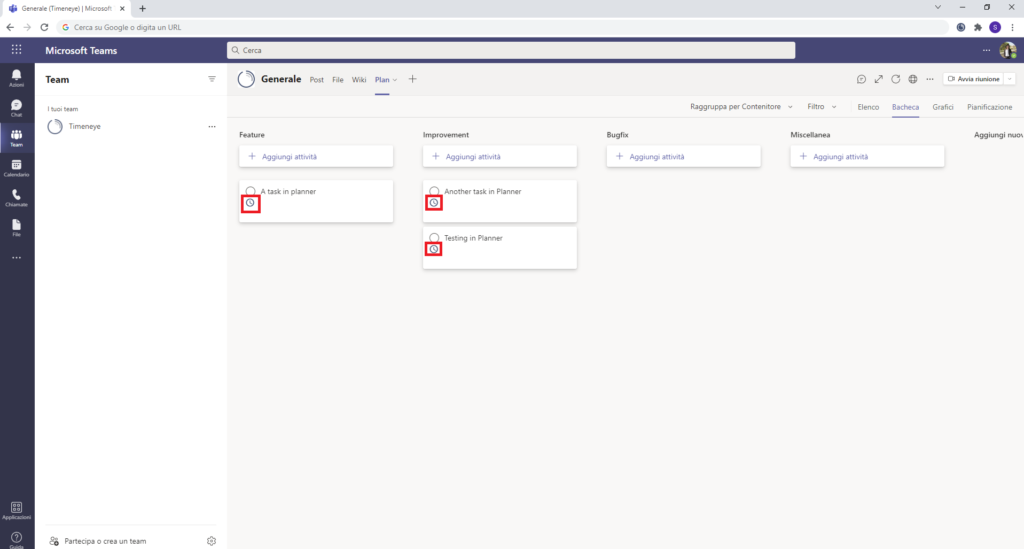This screenshot has height=549, width=1024.
Task: Add activity in Feature column
Action: point(316,157)
